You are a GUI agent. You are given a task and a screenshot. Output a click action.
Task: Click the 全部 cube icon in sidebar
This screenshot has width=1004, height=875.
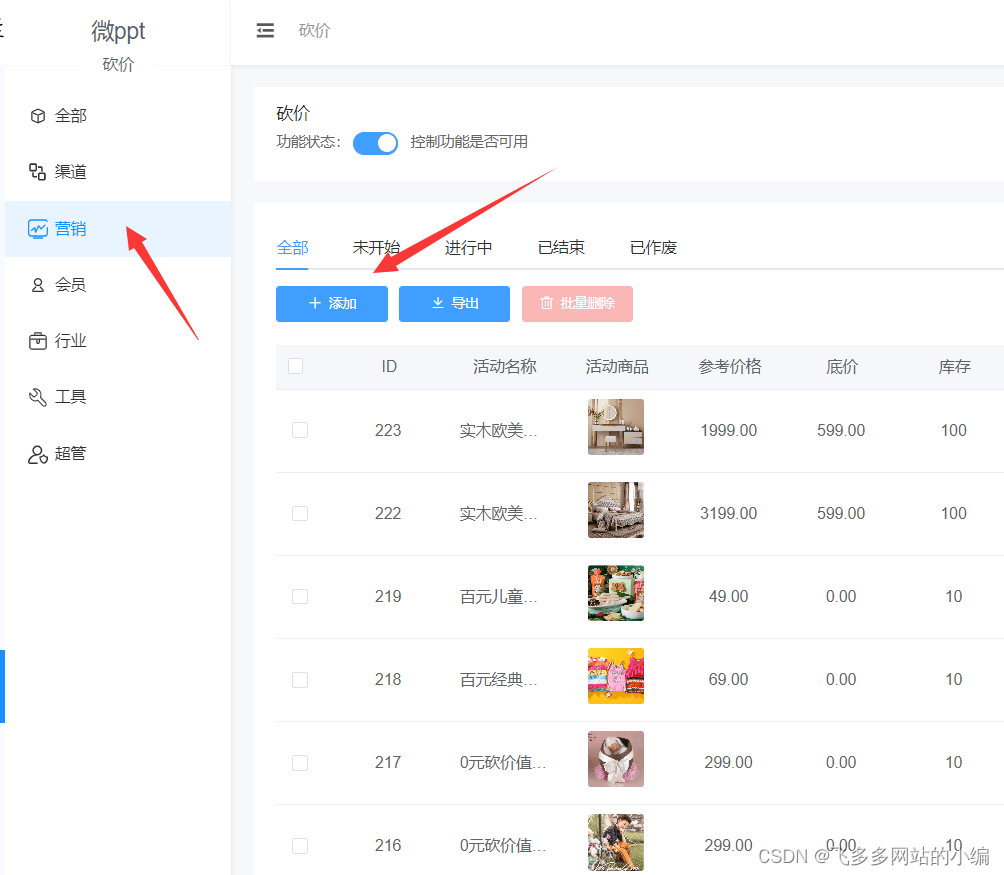(x=38, y=116)
